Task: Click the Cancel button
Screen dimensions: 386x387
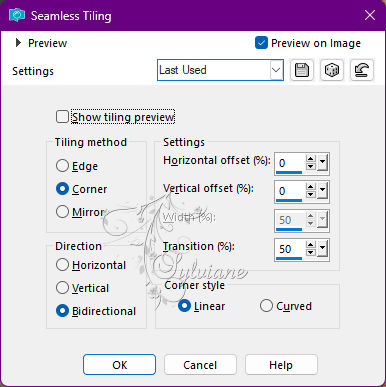Action: coord(200,365)
